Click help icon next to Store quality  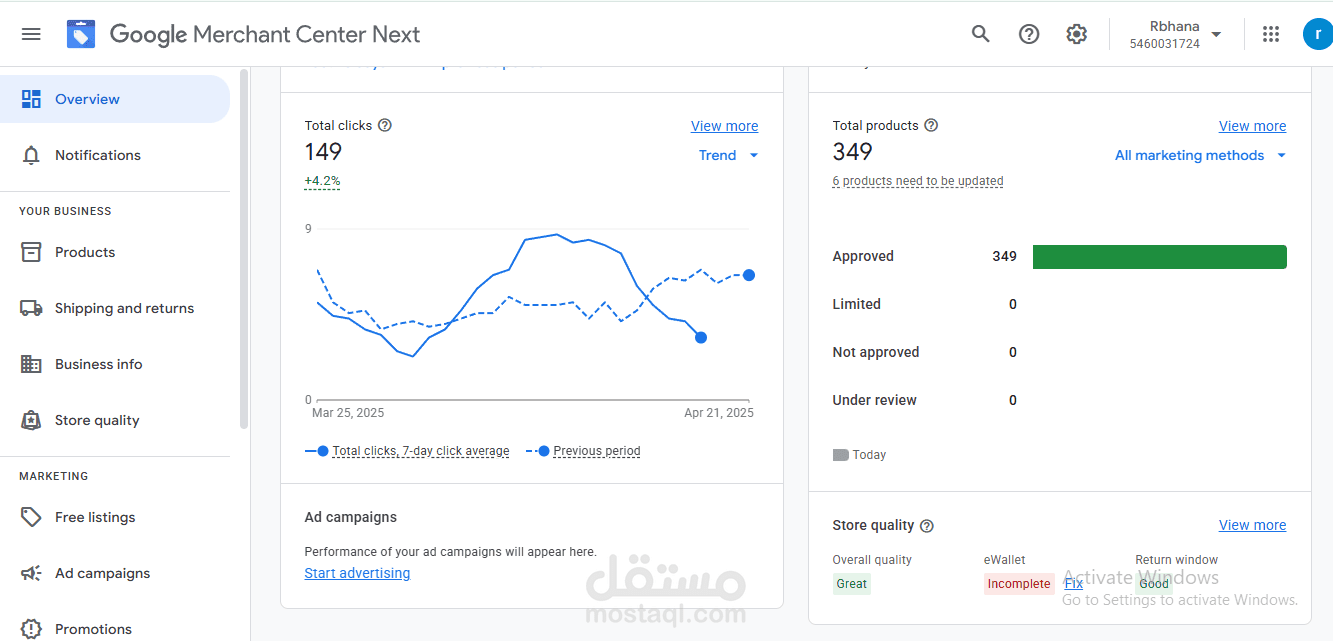click(927, 525)
